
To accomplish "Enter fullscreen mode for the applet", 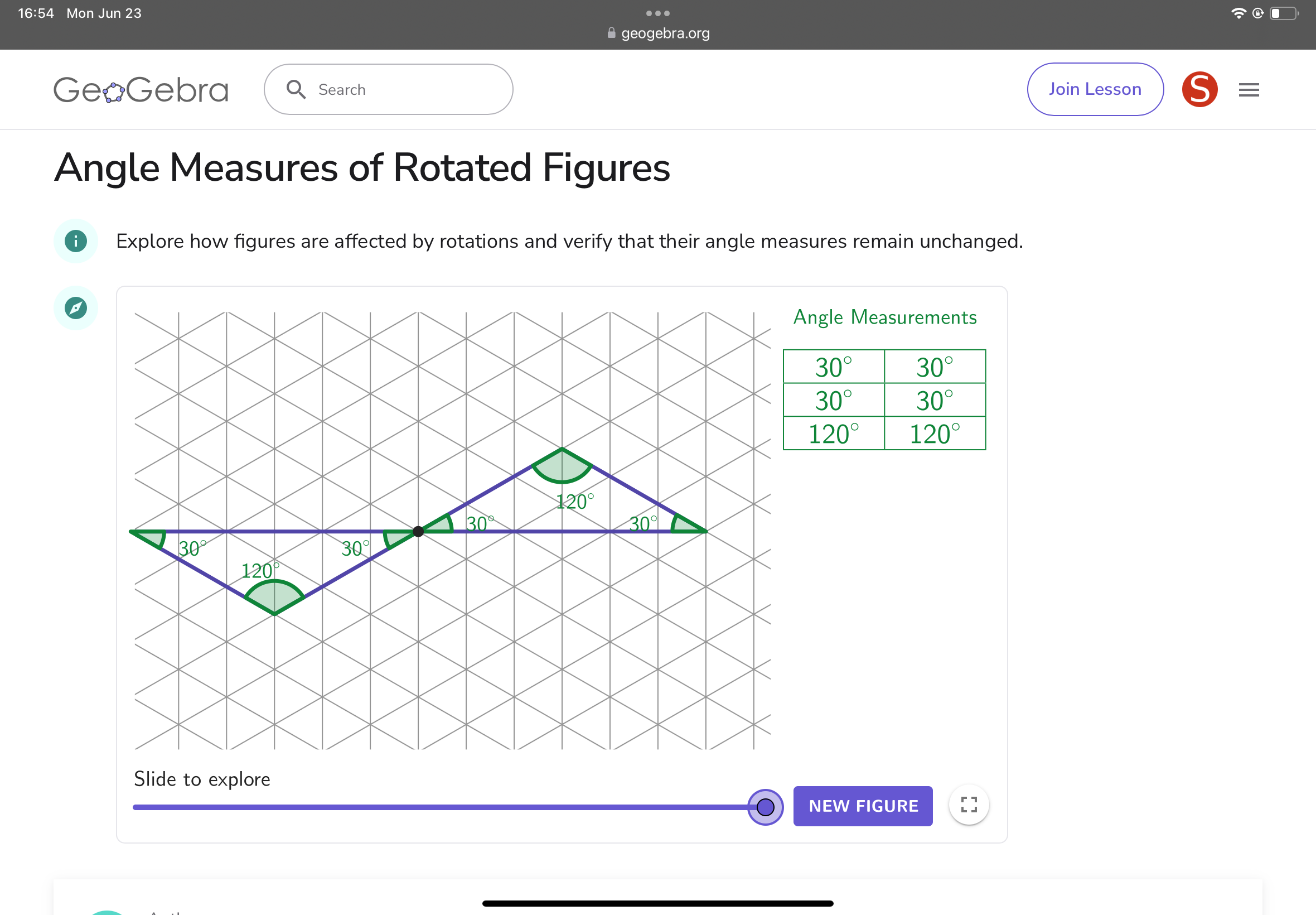I will [968, 805].
